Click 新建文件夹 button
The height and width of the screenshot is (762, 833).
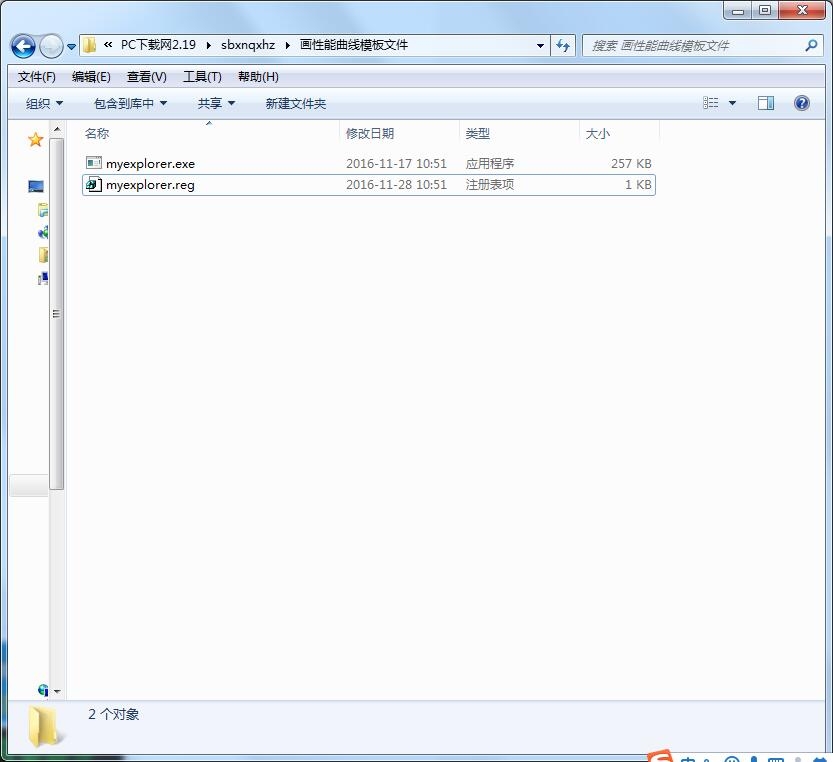[296, 104]
